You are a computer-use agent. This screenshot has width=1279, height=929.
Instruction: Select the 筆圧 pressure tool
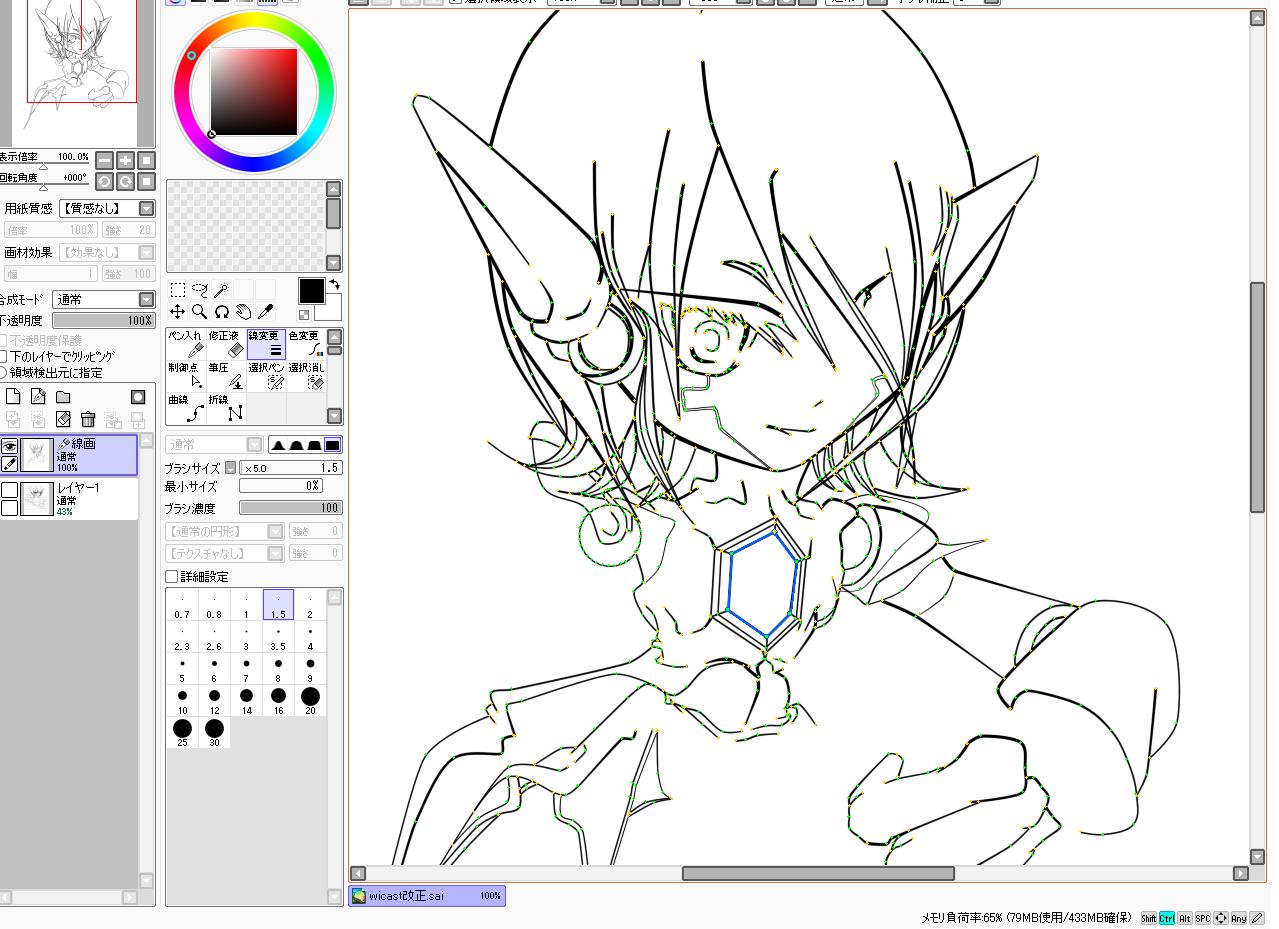[226, 376]
